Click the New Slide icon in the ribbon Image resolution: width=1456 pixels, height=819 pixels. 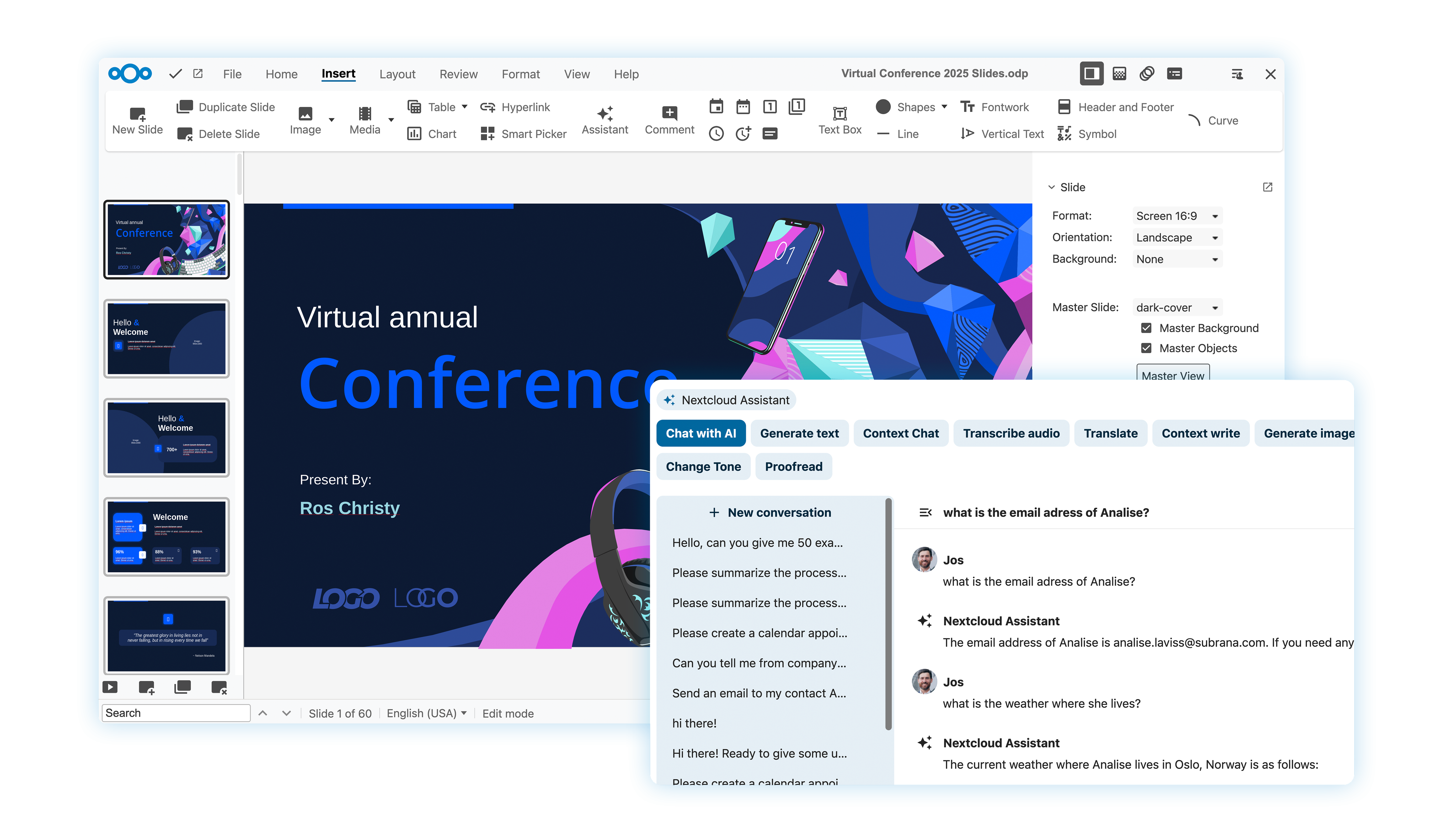[137, 114]
